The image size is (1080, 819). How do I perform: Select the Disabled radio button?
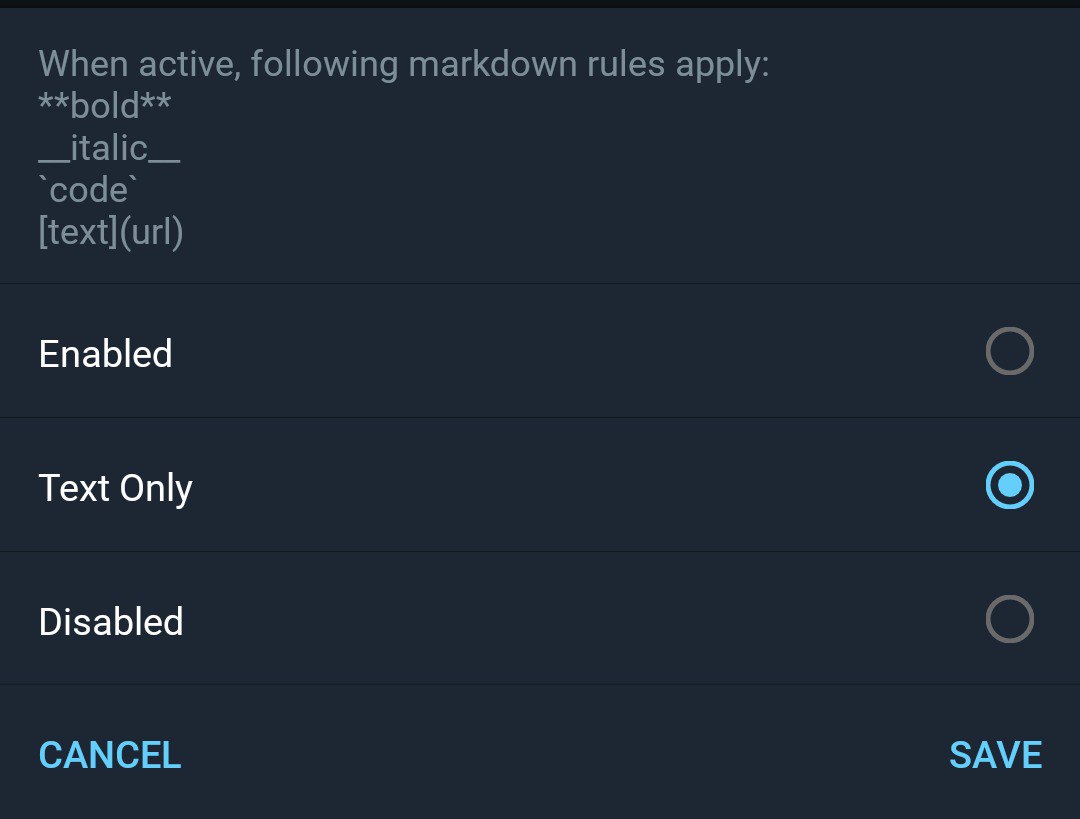click(x=1009, y=620)
